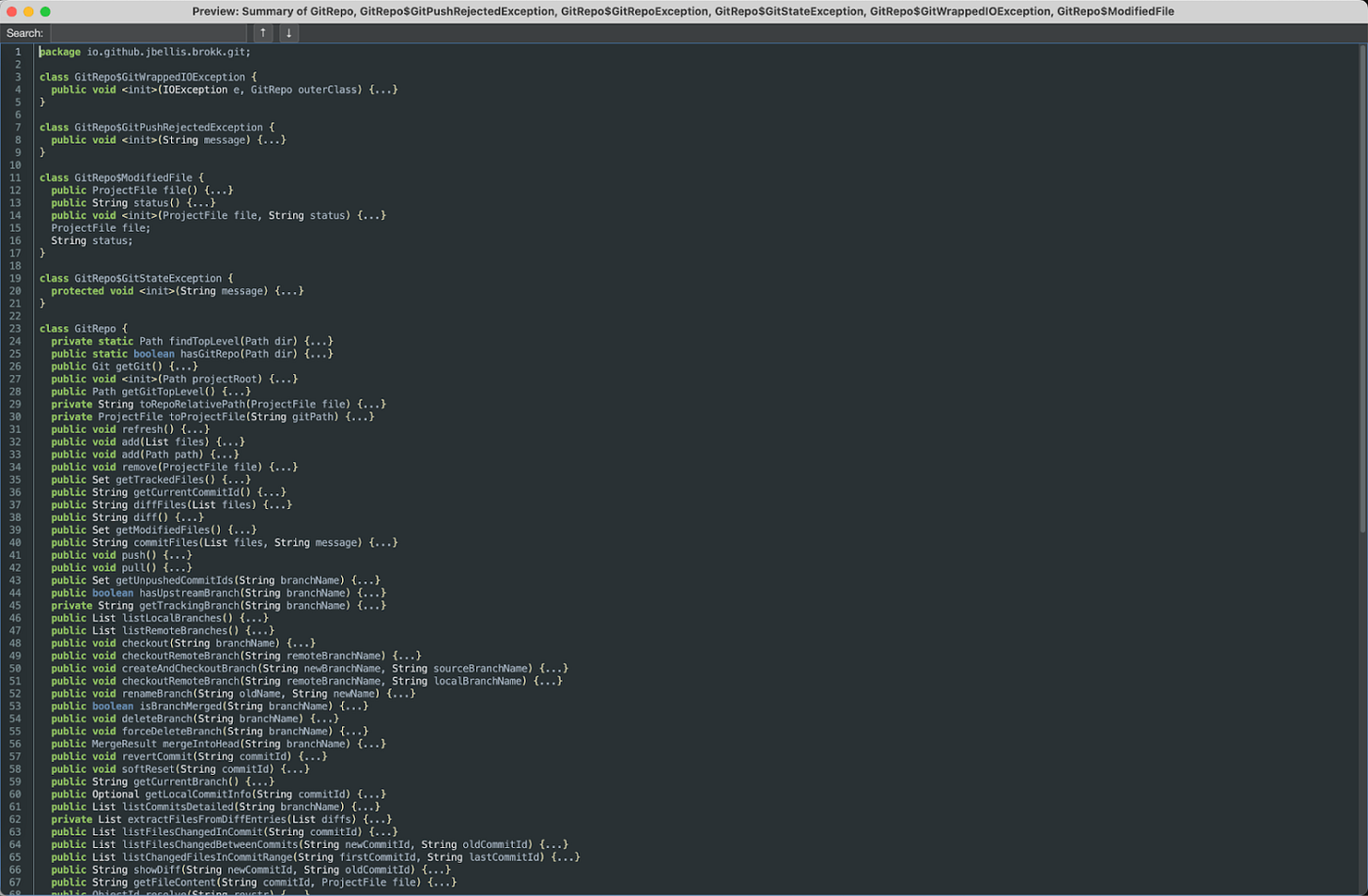Image resolution: width=1368 pixels, height=896 pixels.
Task: Click the getTrackingBranch method line
Action: (219, 606)
